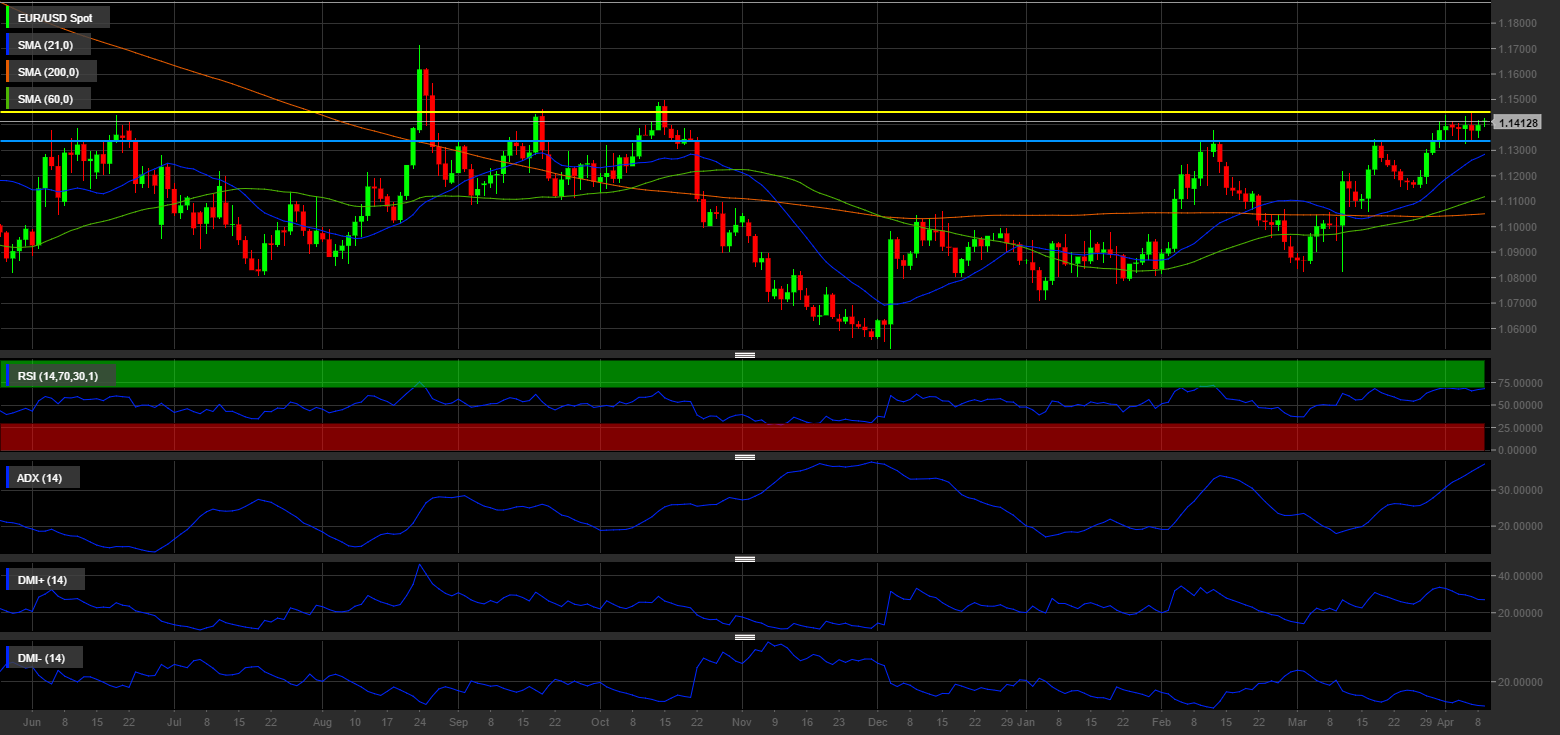The width and height of the screenshot is (1560, 735).
Task: Click the 1.14128 current price tag
Action: pos(1518,123)
